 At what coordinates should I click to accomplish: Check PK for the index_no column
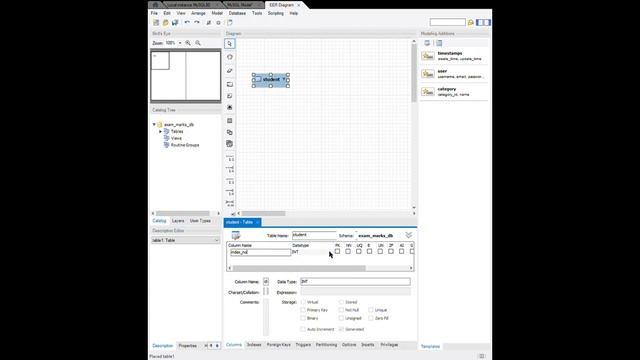[337, 251]
